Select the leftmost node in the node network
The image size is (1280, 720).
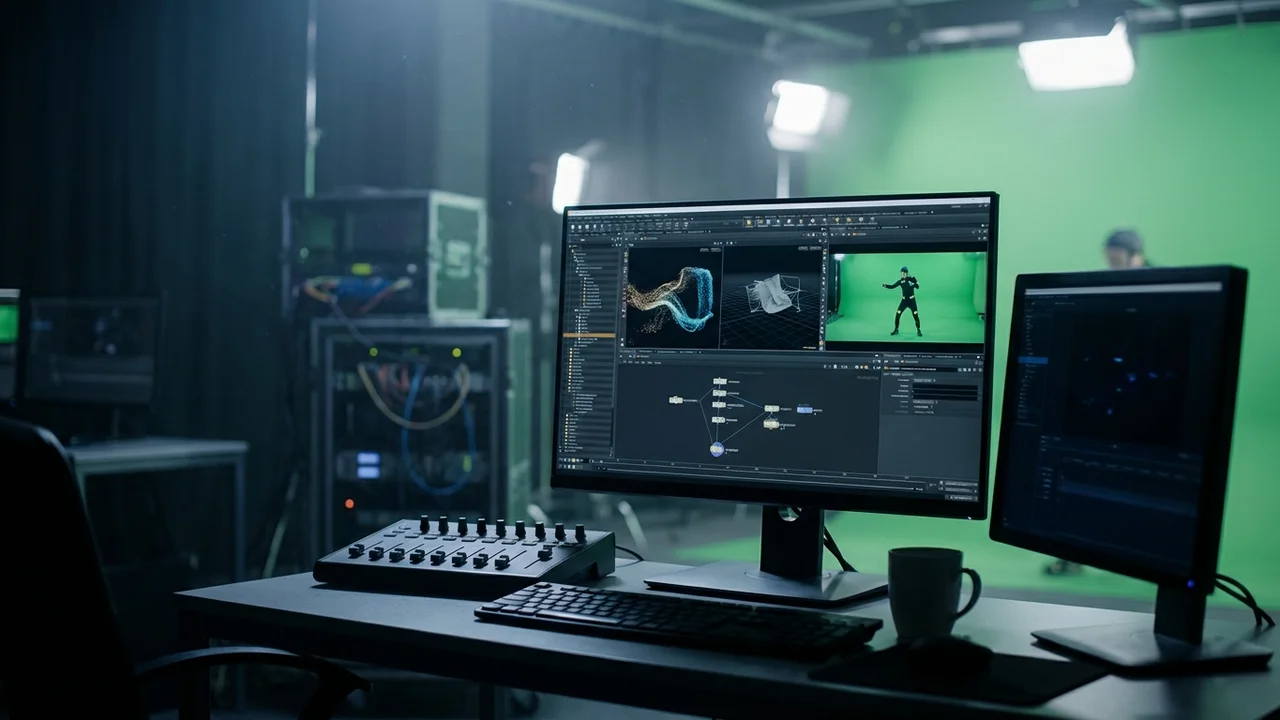tap(676, 400)
